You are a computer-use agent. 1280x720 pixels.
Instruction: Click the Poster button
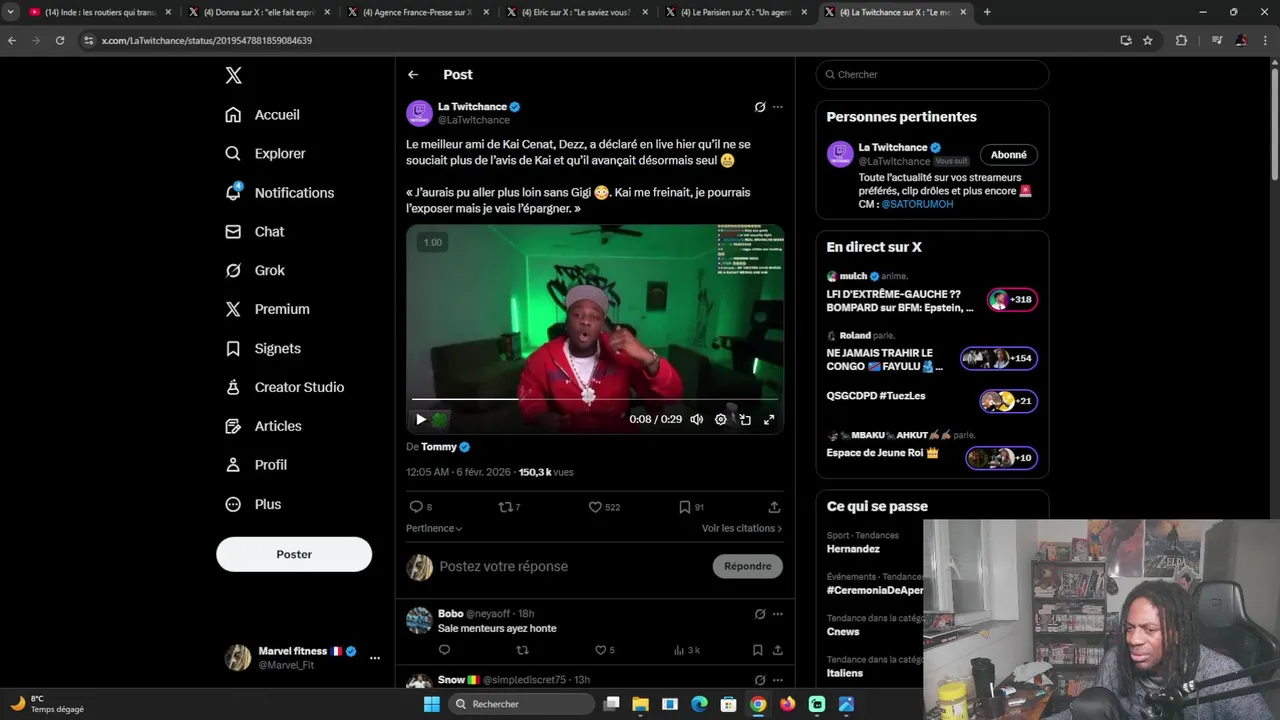pos(294,554)
